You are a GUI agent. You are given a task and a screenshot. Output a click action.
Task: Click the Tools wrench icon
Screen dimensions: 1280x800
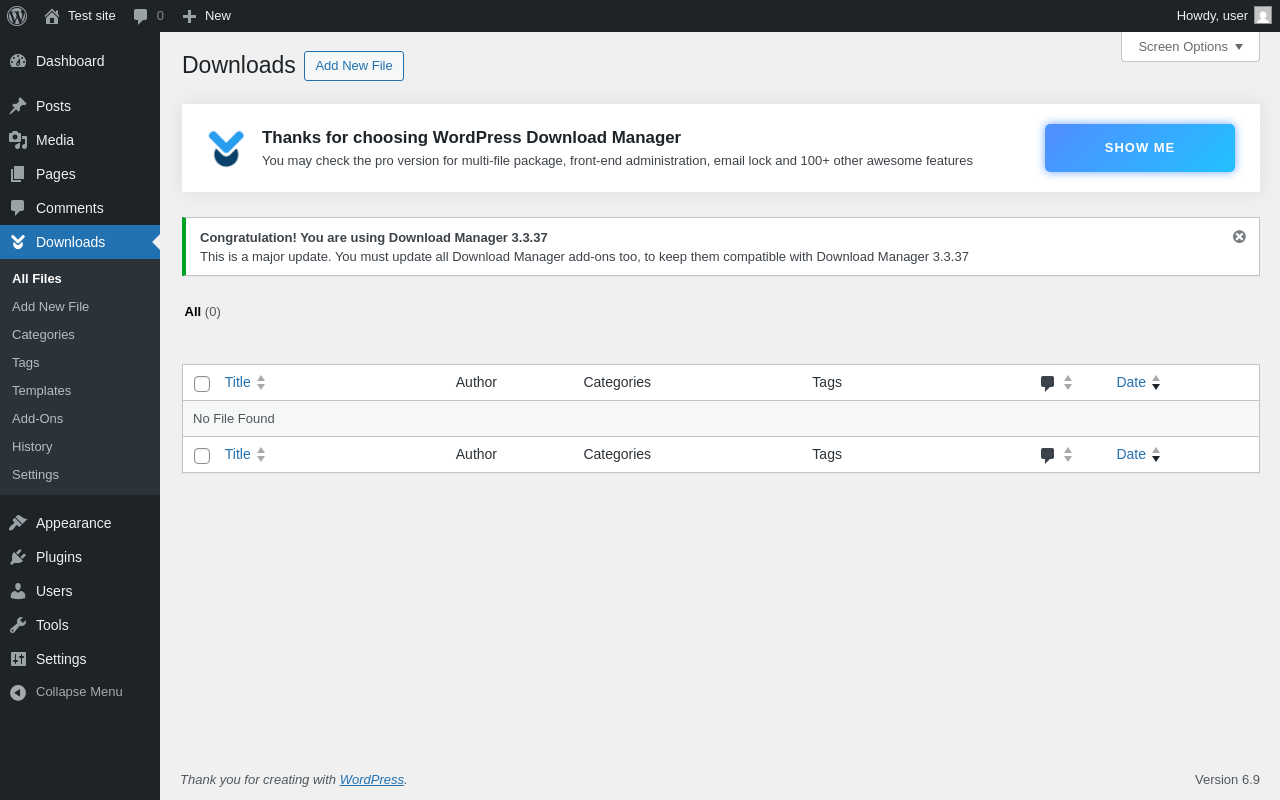[18, 625]
